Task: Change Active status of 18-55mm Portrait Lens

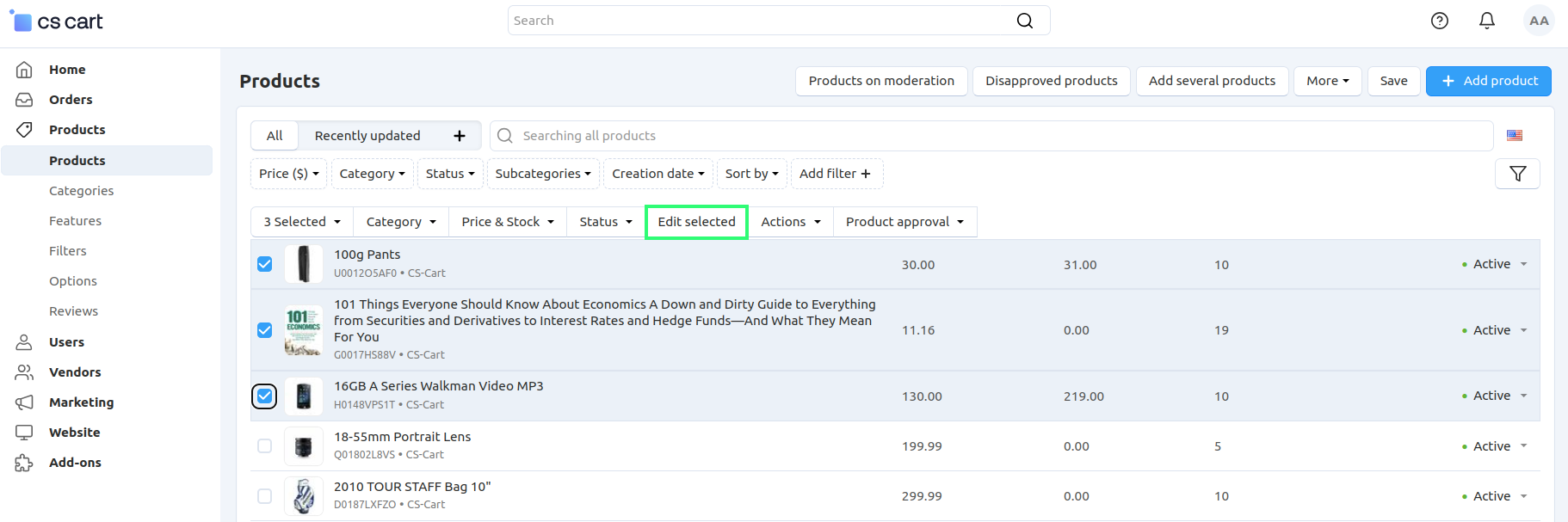Action: (1495, 446)
